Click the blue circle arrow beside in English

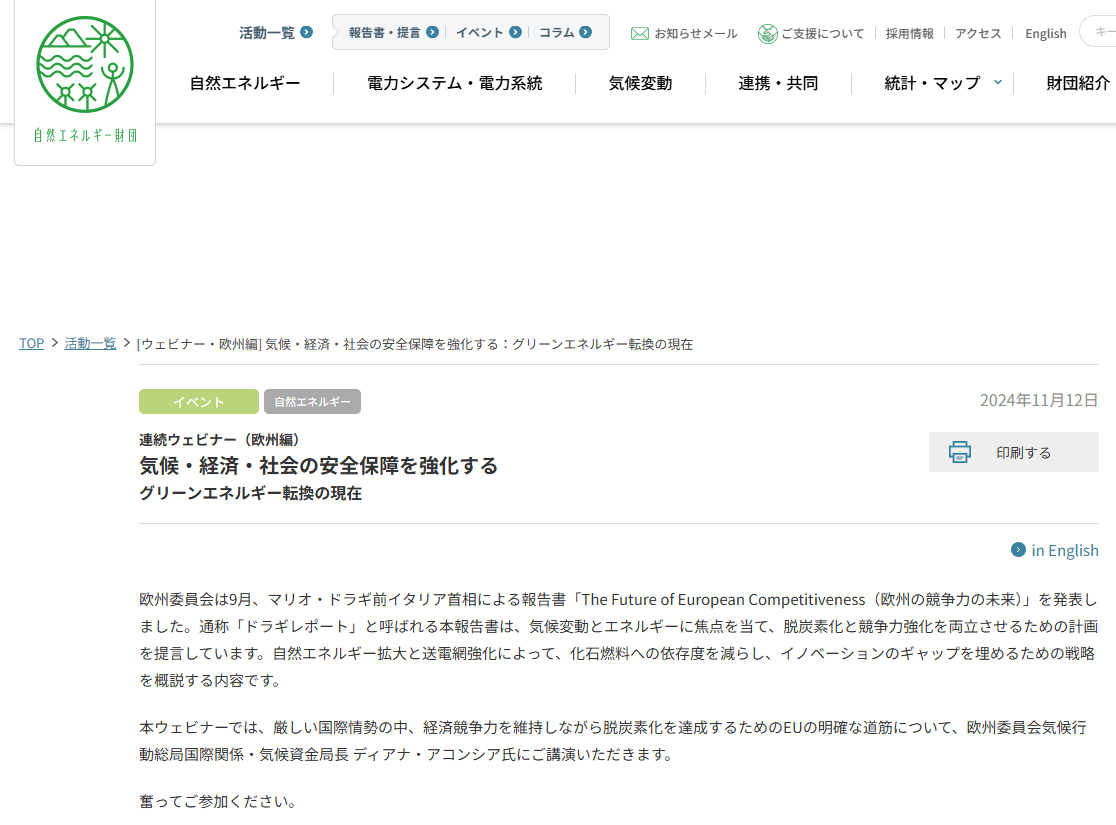click(1017, 550)
